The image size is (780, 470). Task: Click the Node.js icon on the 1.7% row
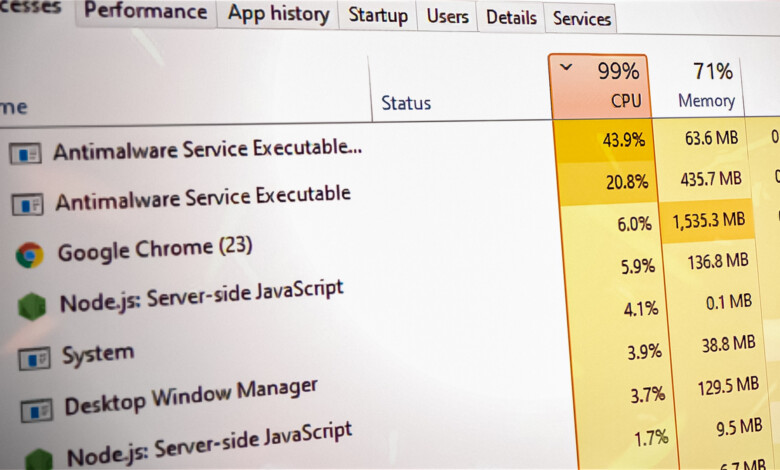[39, 460]
